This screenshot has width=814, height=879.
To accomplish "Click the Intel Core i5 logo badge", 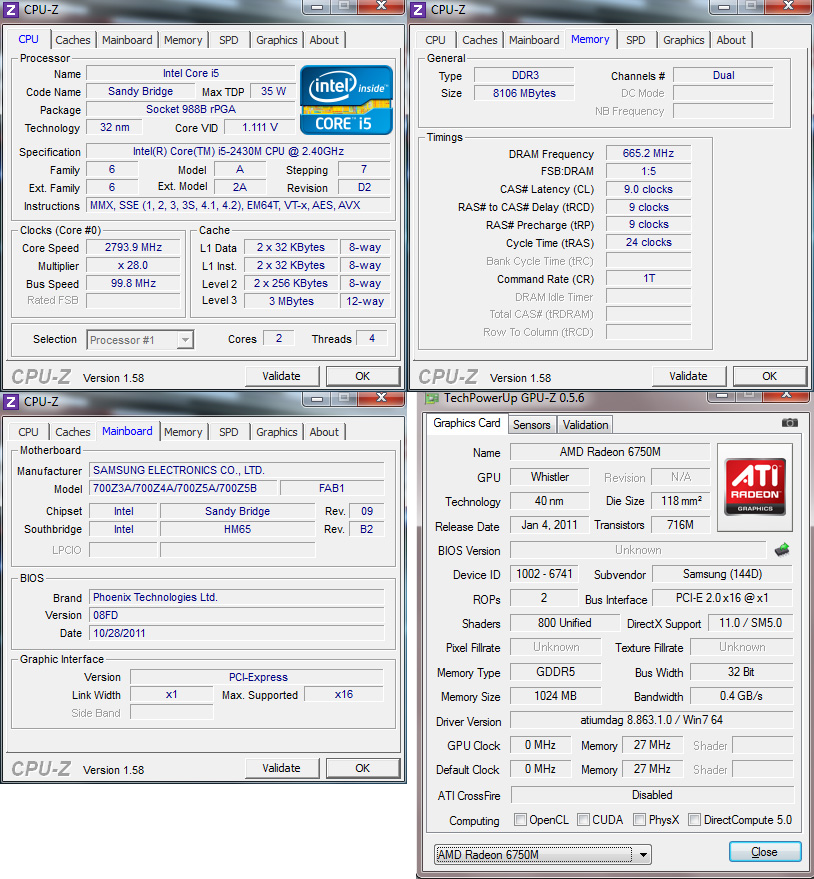I will click(346, 100).
